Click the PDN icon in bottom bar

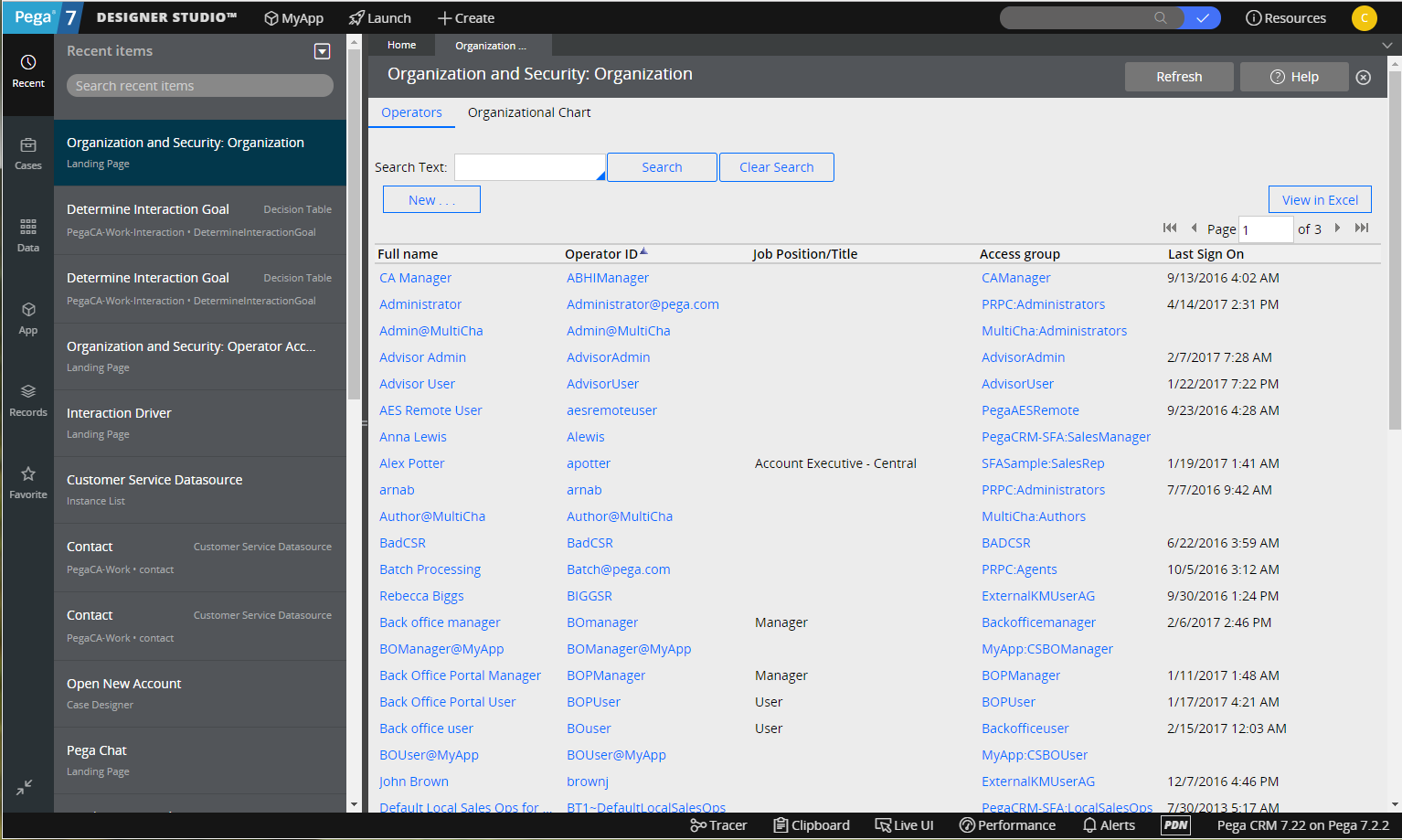(x=1175, y=825)
